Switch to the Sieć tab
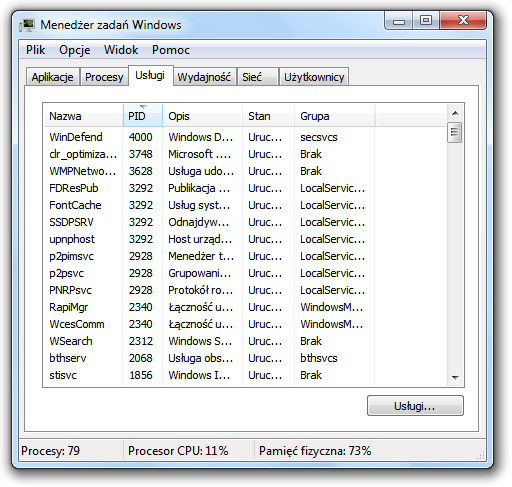Image resolution: width=512 pixels, height=487 pixels. pos(257,77)
